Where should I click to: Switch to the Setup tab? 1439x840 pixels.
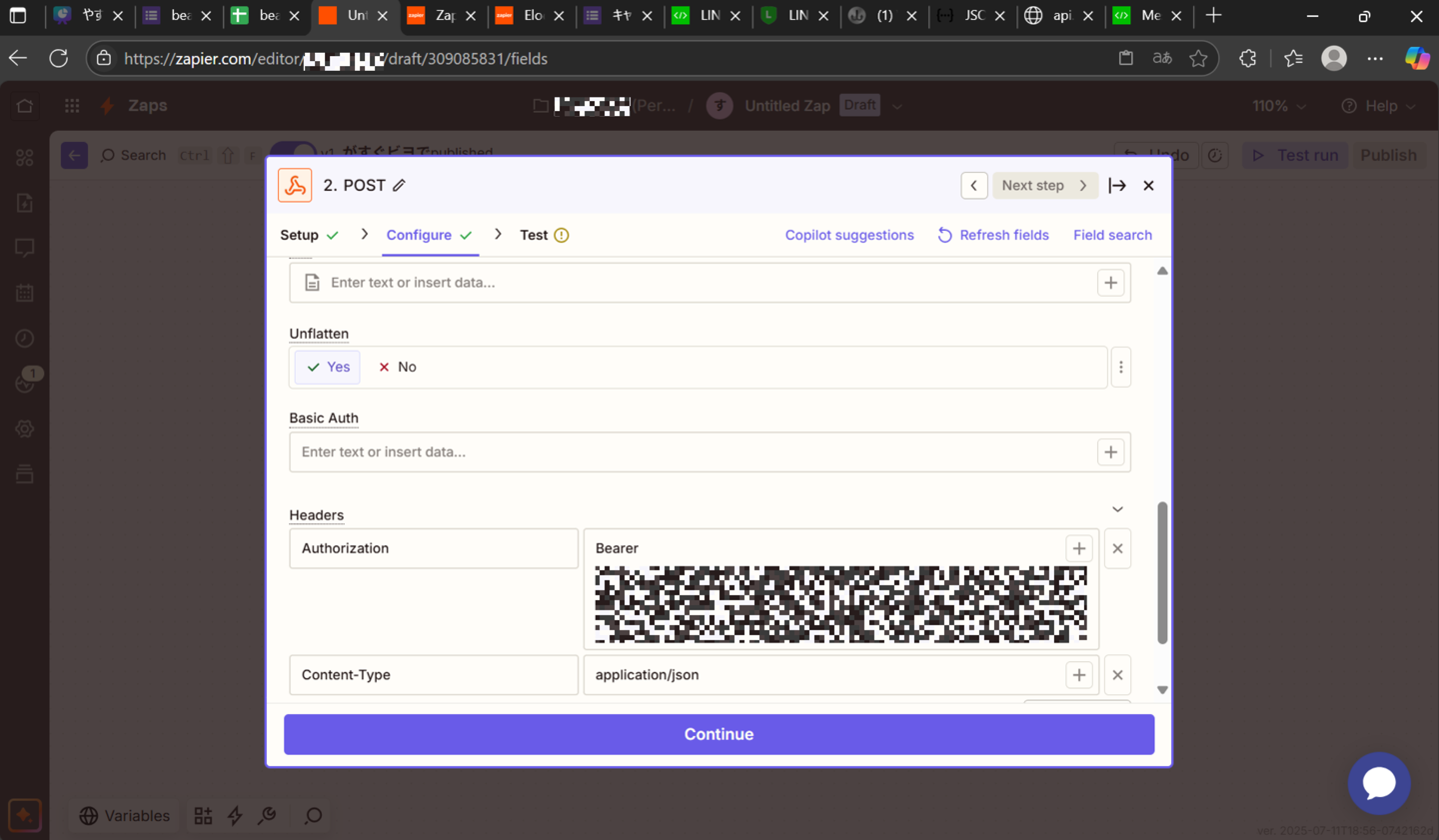309,236
